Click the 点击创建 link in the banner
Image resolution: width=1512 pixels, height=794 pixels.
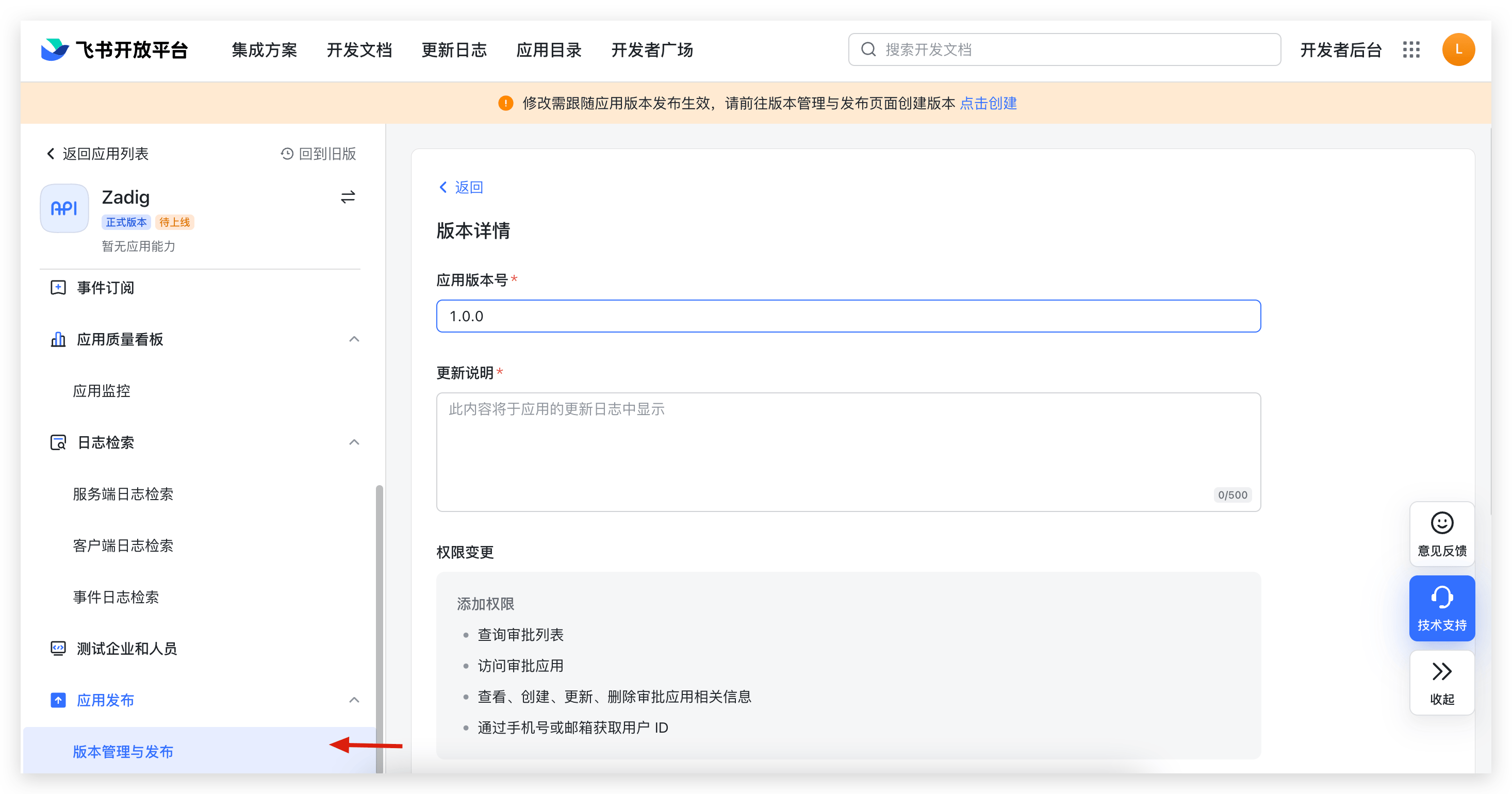(x=988, y=103)
